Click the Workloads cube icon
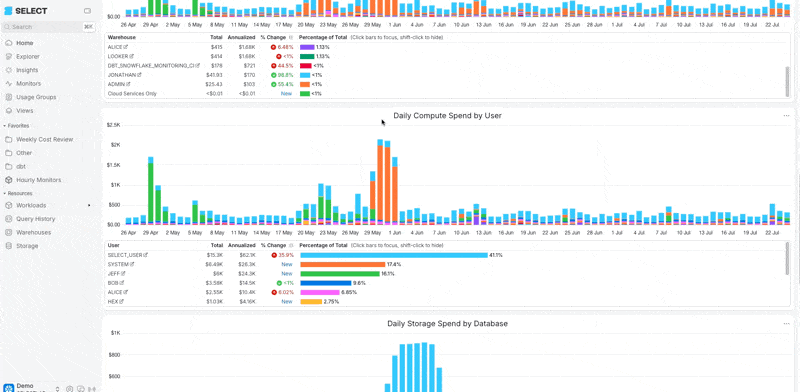Image resolution: width=800 pixels, height=392 pixels. click(8, 205)
